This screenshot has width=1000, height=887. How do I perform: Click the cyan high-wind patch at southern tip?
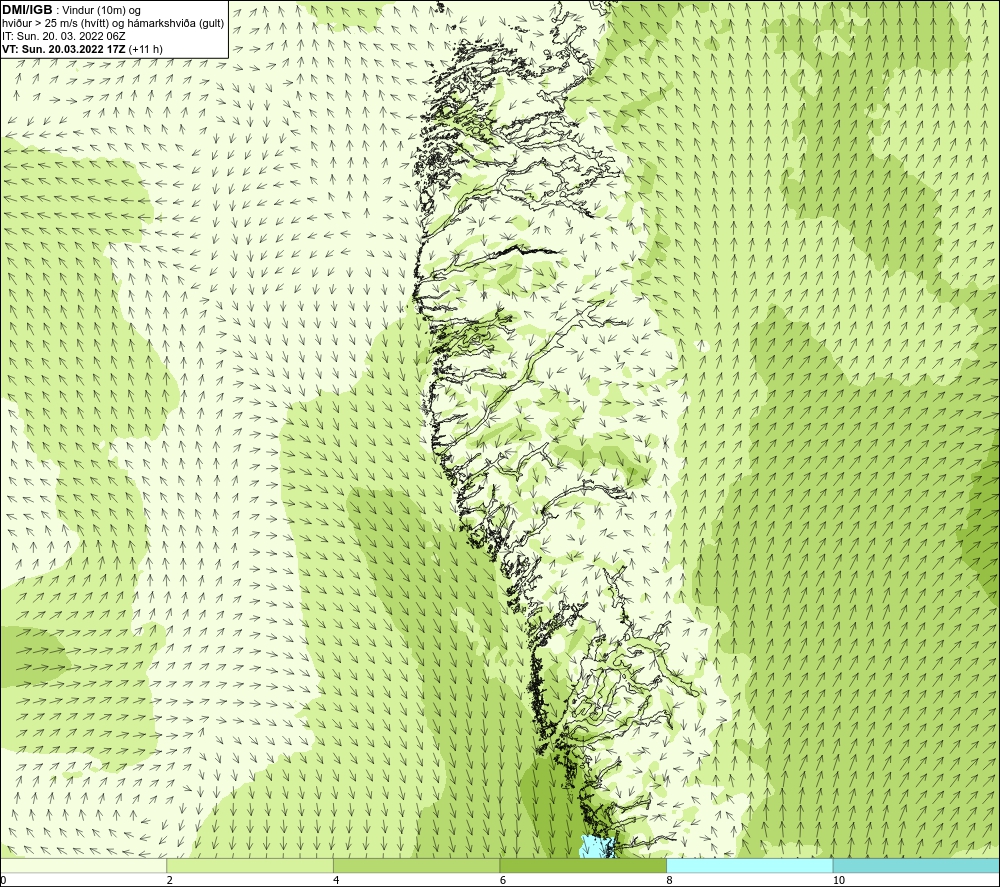(x=597, y=847)
